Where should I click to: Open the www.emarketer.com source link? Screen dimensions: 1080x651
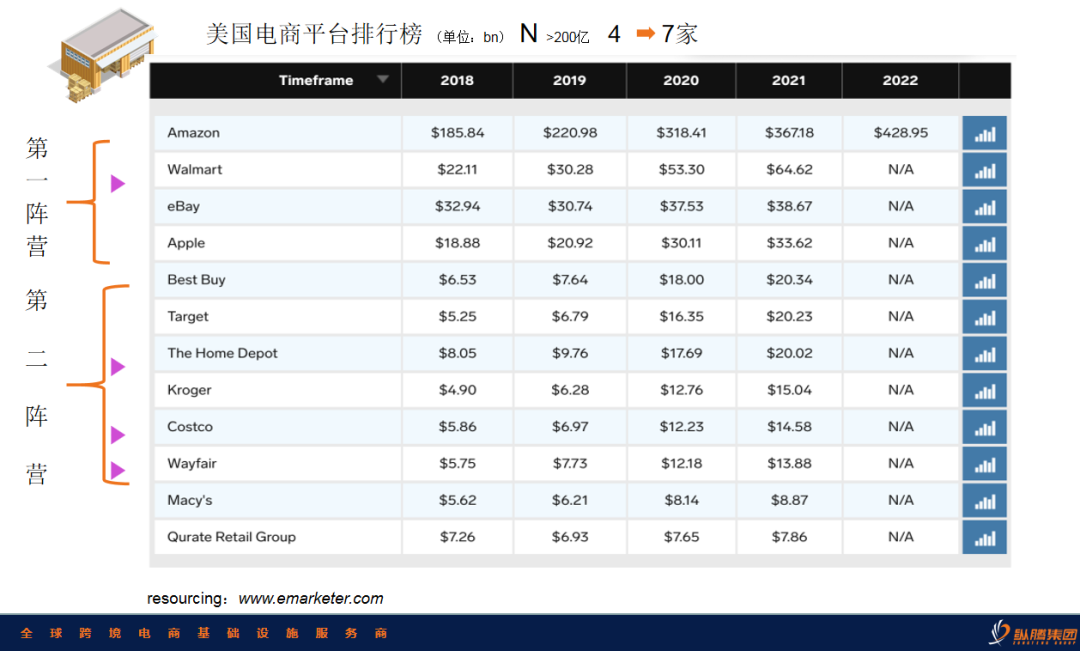311,598
